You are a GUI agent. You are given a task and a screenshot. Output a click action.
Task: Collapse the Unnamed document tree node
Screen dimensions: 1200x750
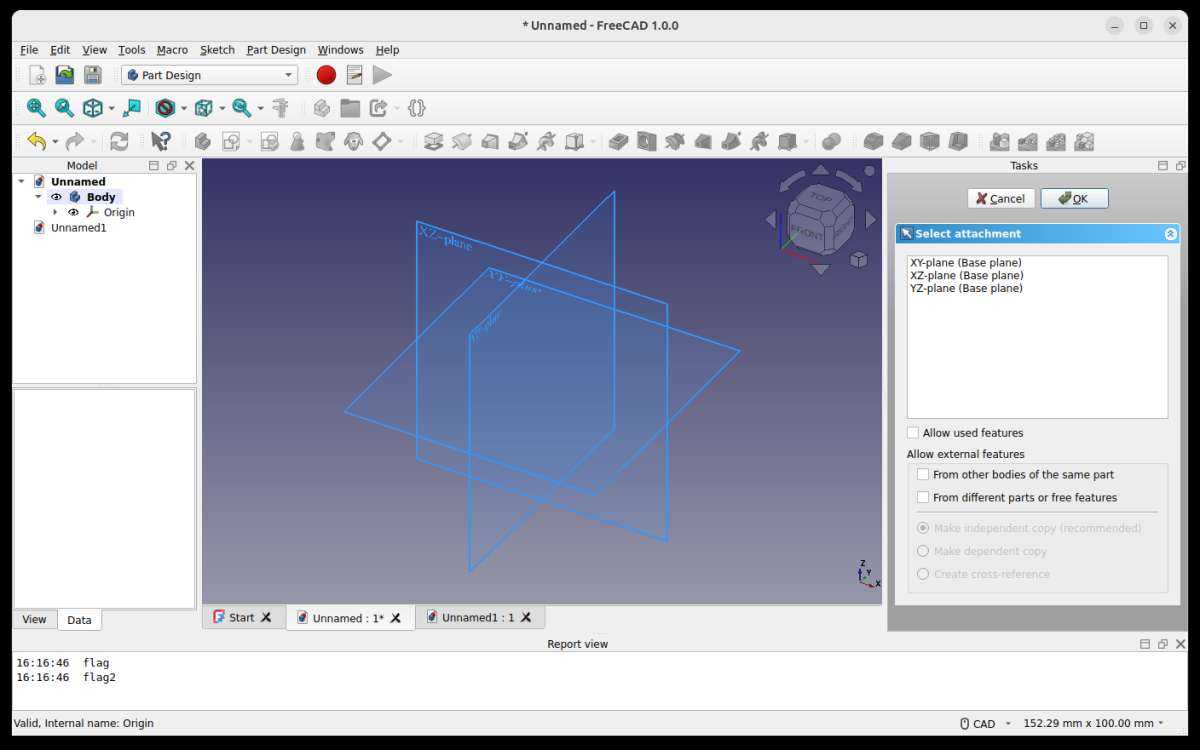tap(22, 182)
